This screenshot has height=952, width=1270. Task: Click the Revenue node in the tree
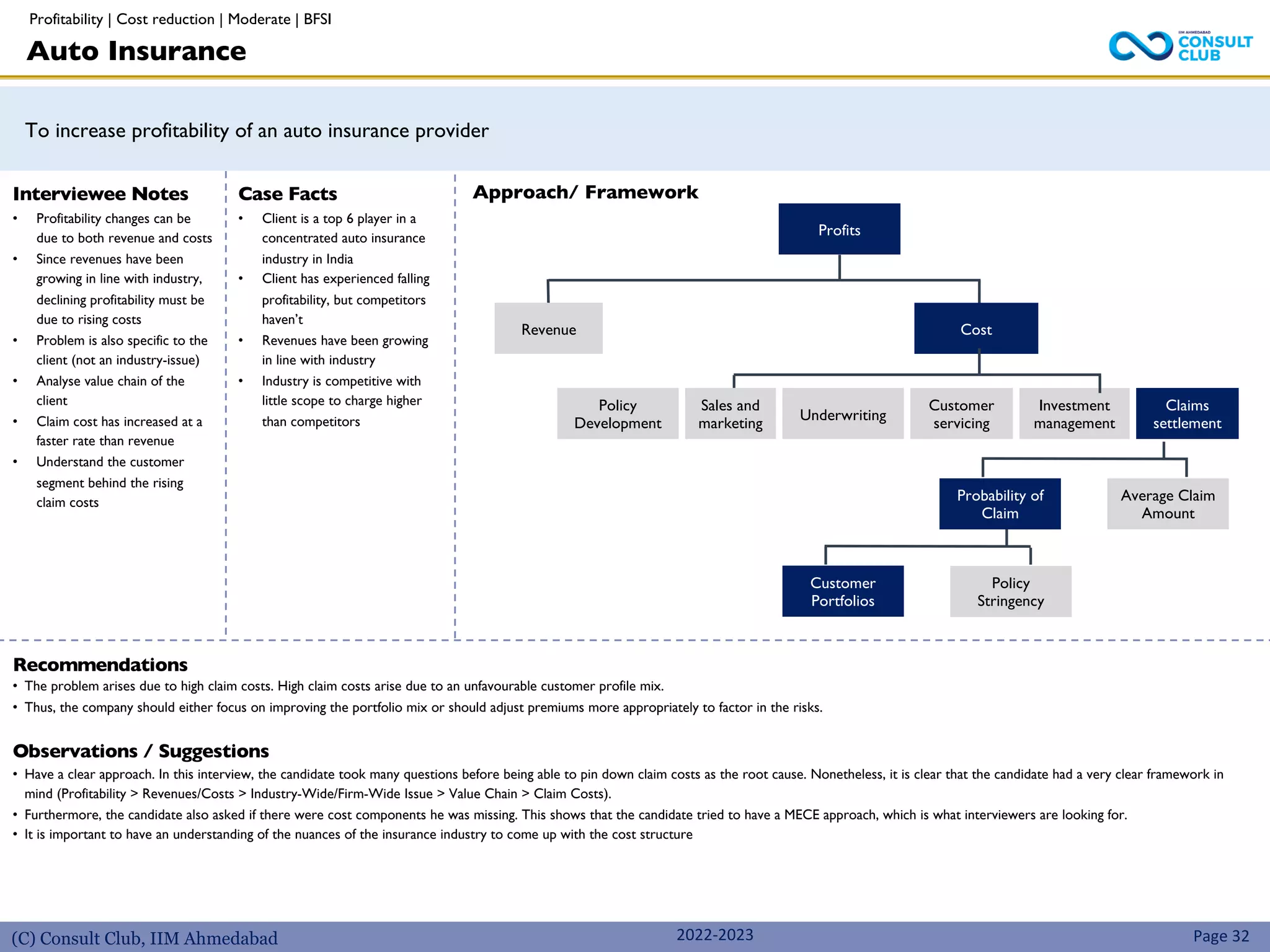pyautogui.click(x=548, y=328)
